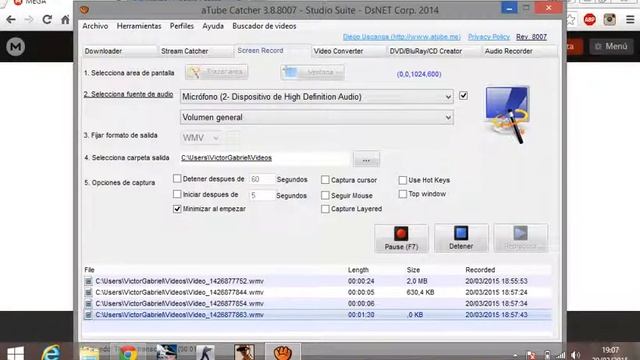Open Buscador de videos menu
Viewport: 640px width, 360px height.
coord(264,26)
